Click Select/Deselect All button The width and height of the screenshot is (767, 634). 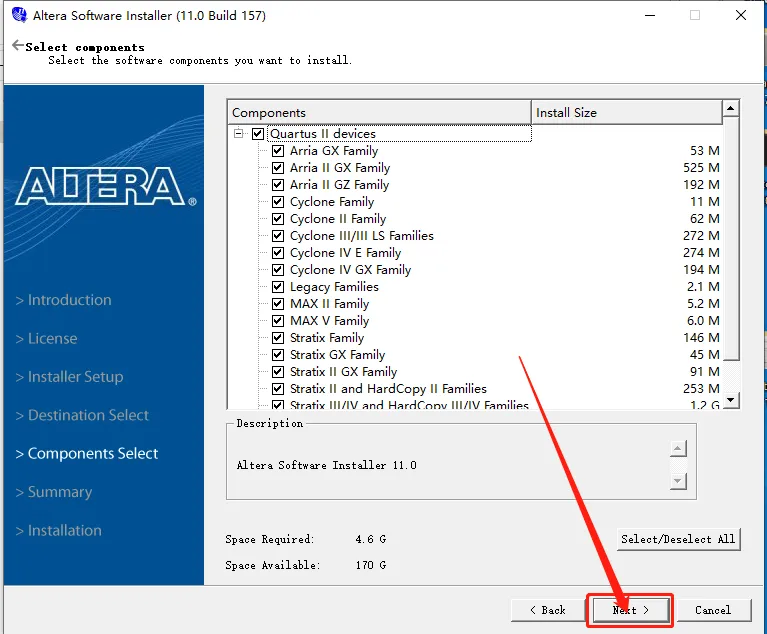click(x=678, y=539)
